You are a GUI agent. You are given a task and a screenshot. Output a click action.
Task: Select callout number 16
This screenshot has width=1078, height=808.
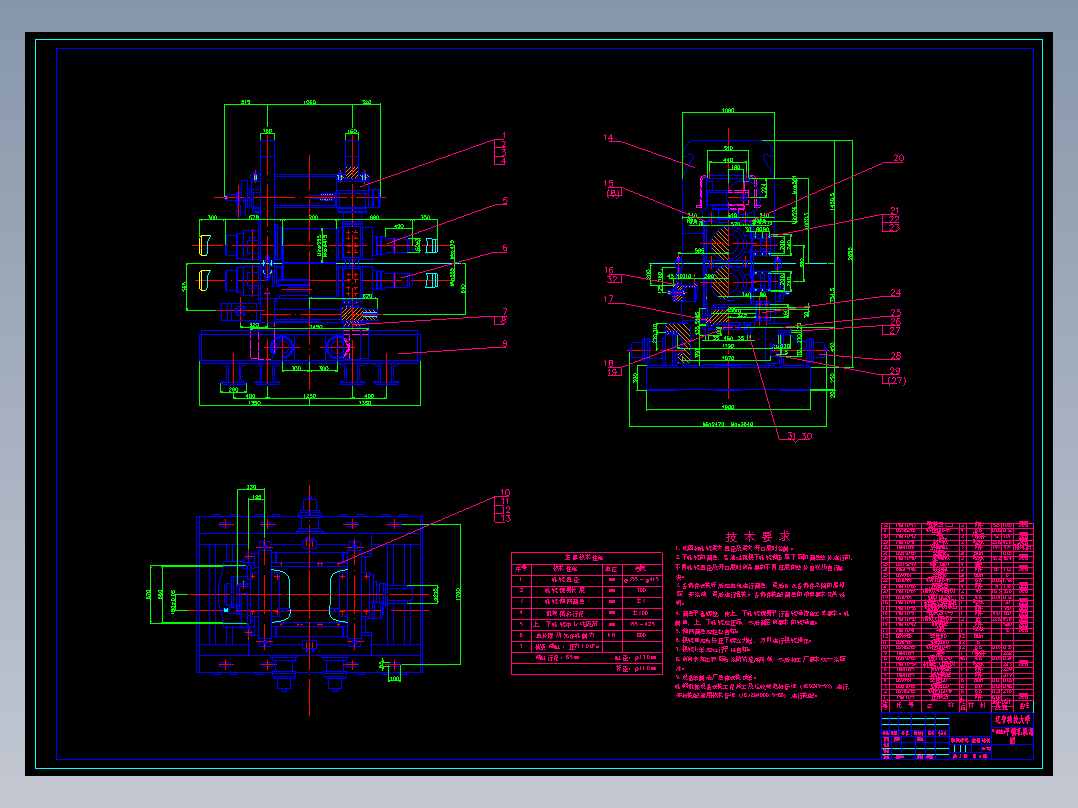[x=608, y=271]
